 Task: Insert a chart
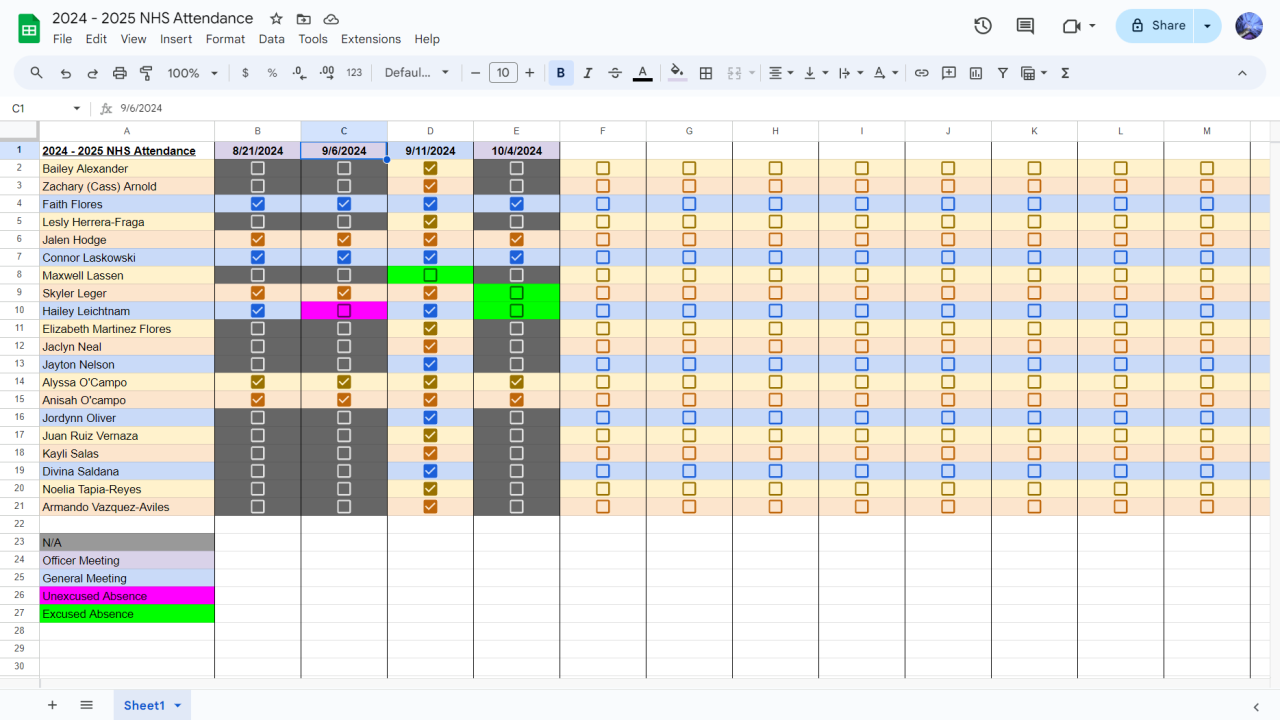[x=976, y=73]
